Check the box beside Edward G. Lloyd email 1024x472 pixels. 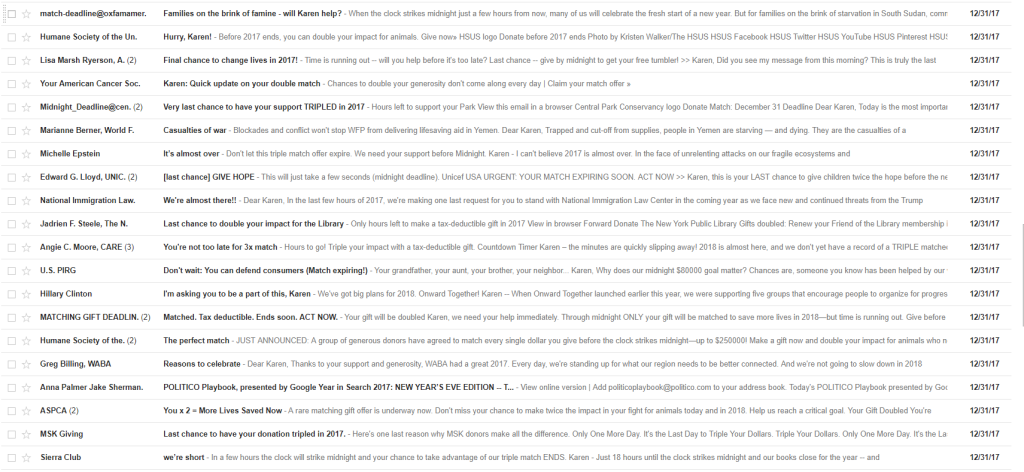11,176
